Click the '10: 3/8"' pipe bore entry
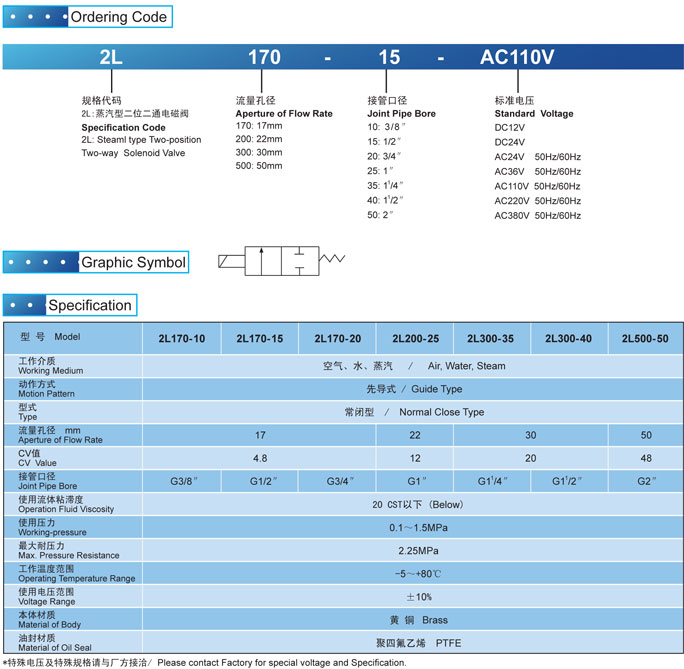Viewport: 684px width, 669px height. pos(386,127)
